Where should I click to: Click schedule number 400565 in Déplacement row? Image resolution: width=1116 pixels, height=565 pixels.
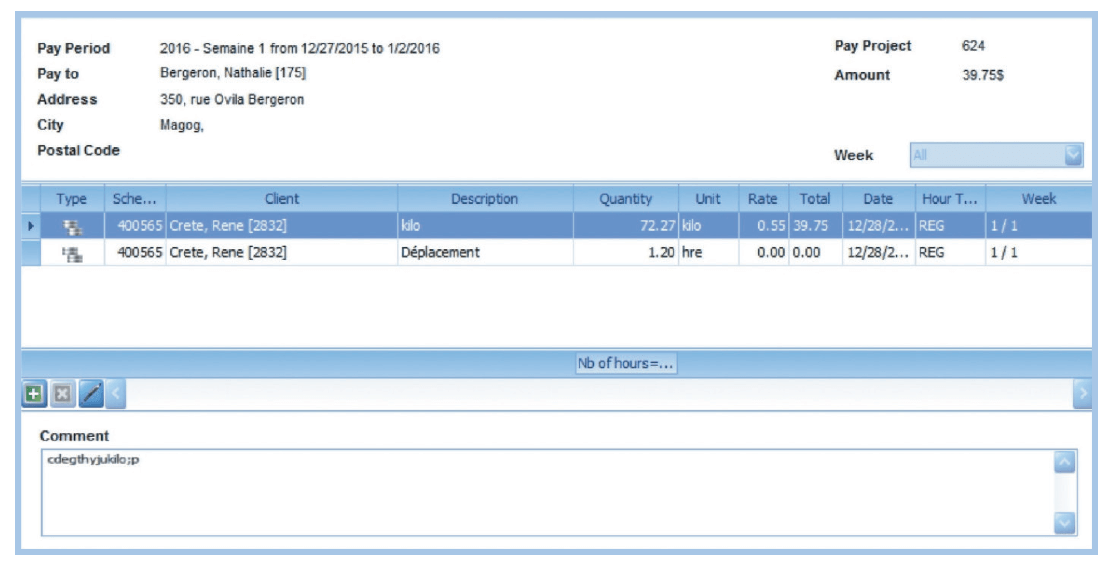coord(140,252)
